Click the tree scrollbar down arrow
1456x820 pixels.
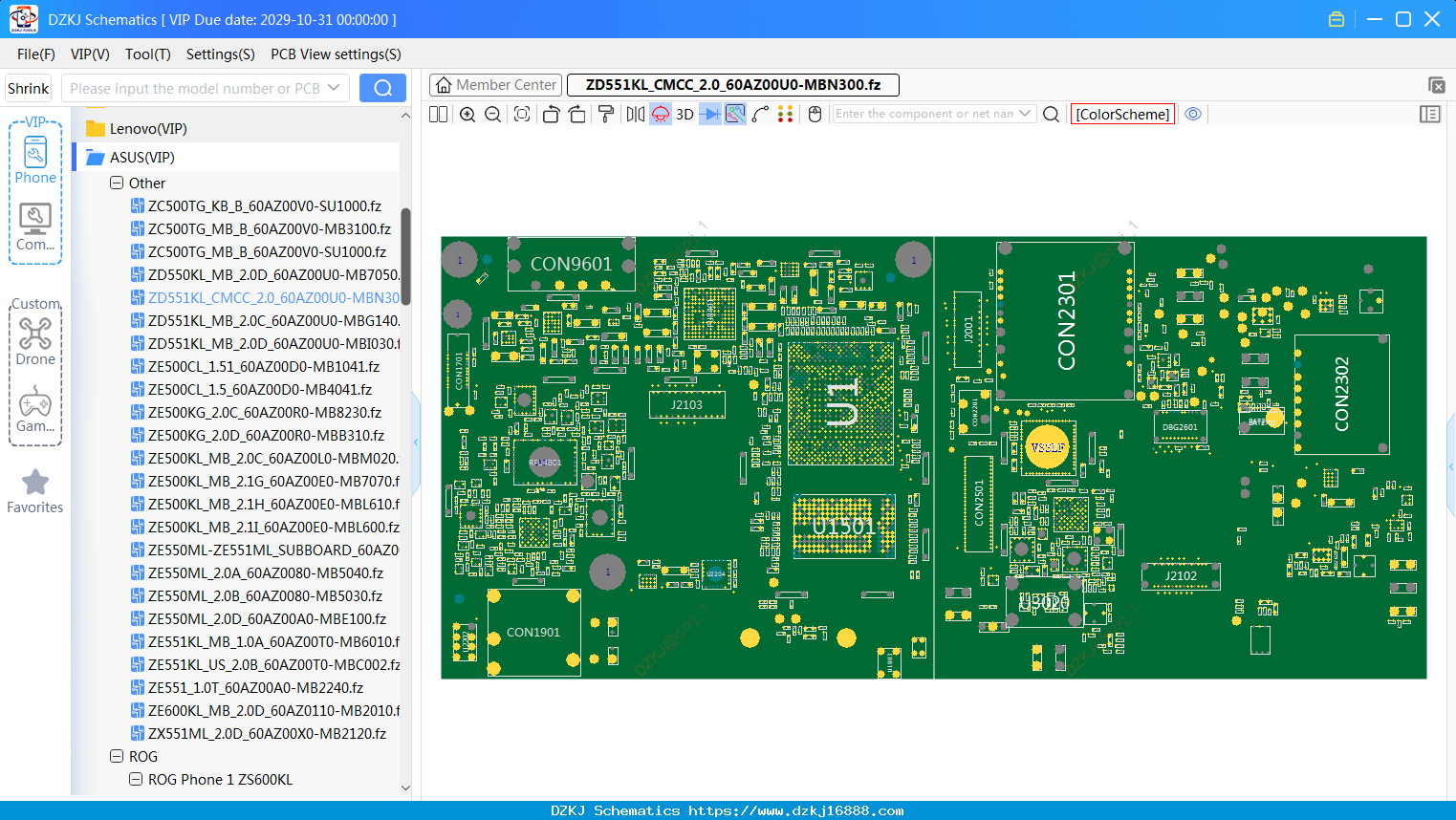[x=405, y=788]
